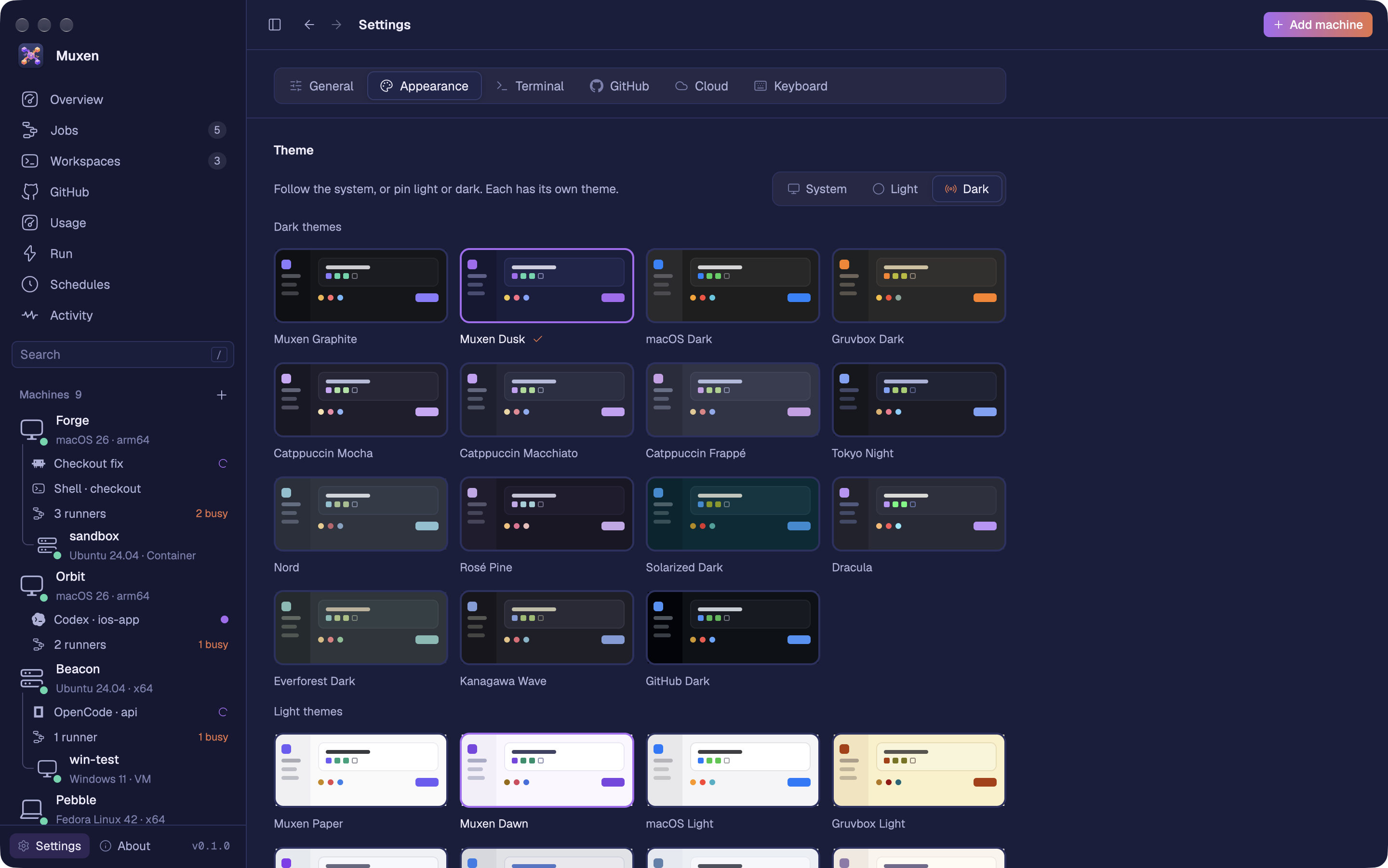Choose the Muxen Graphite theme
This screenshot has height=868, width=1388.
[360, 285]
